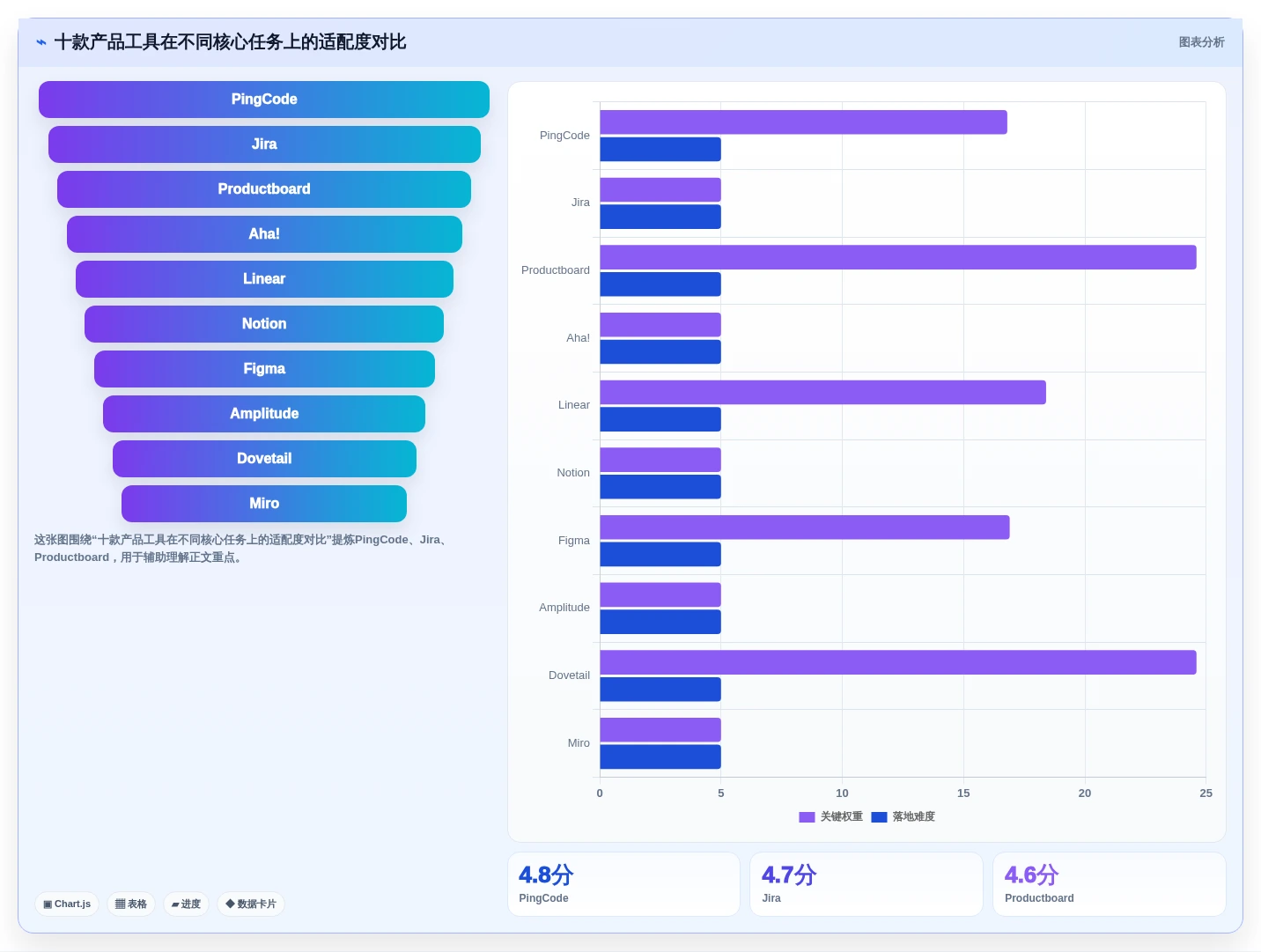The image size is (1261, 952).
Task: Click Miro purple 关键权重 bar
Action: tap(660, 730)
